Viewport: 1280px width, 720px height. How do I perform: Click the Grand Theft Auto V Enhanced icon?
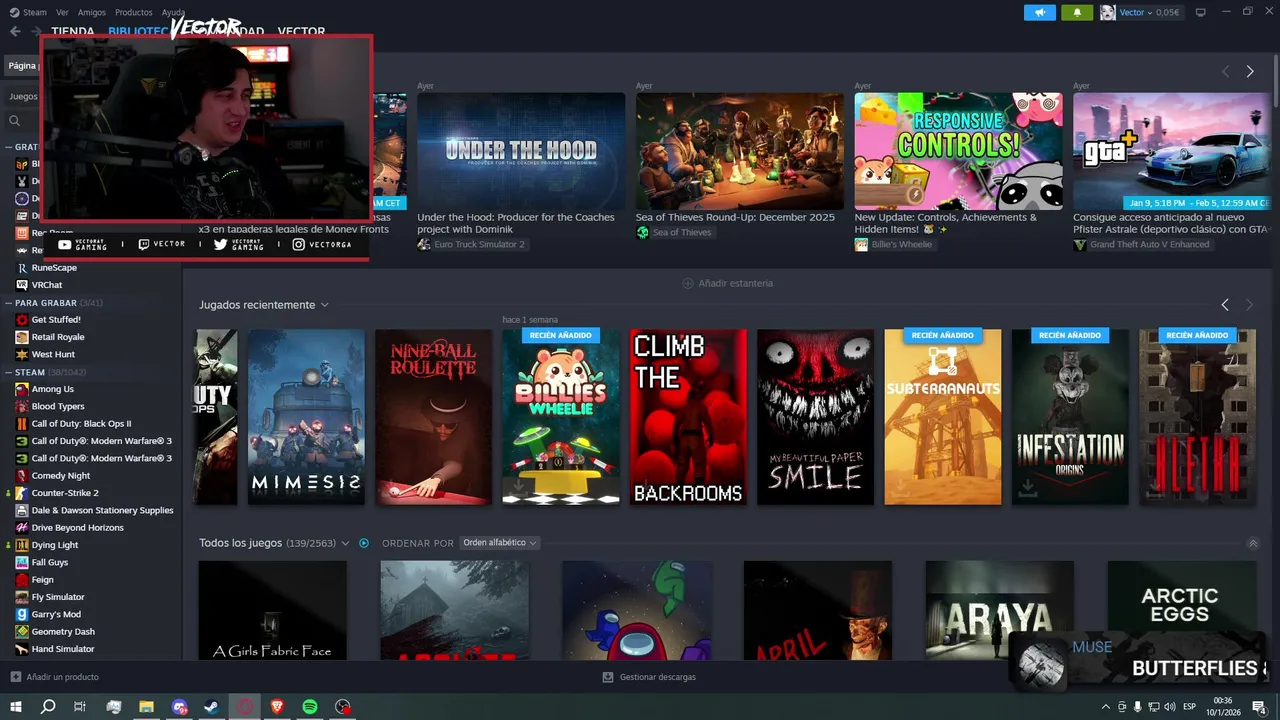1080,244
